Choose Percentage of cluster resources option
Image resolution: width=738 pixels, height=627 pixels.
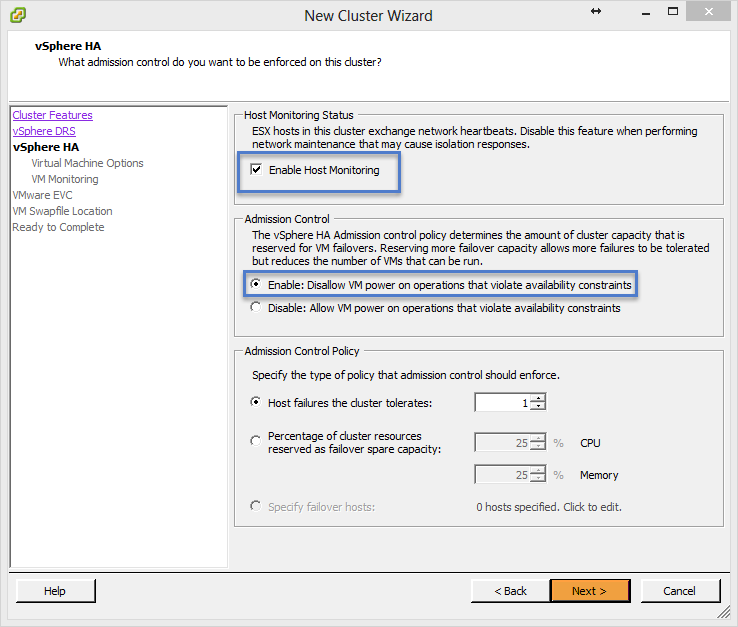pos(256,441)
